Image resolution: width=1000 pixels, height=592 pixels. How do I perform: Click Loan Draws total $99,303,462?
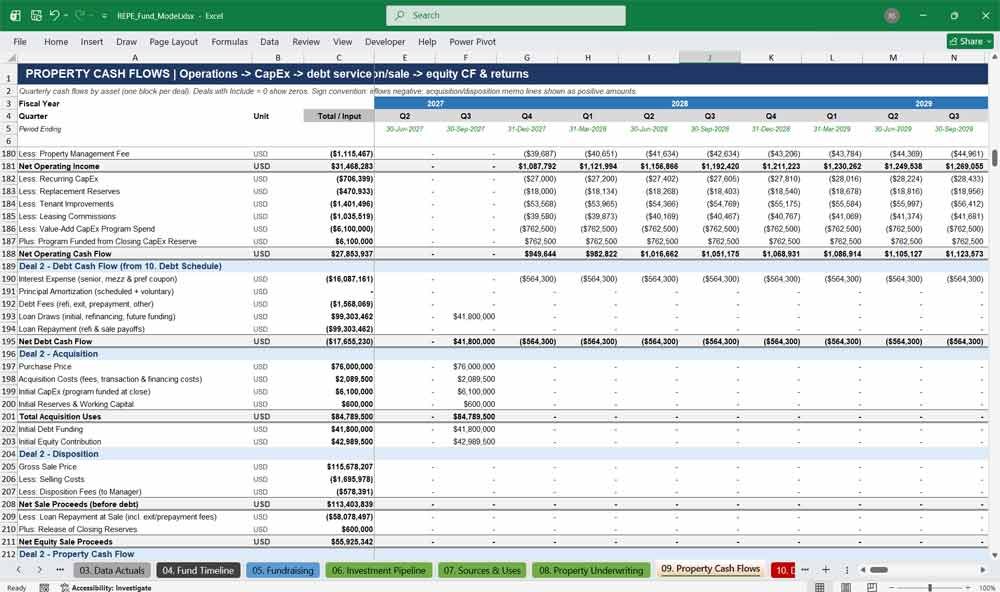point(354,316)
